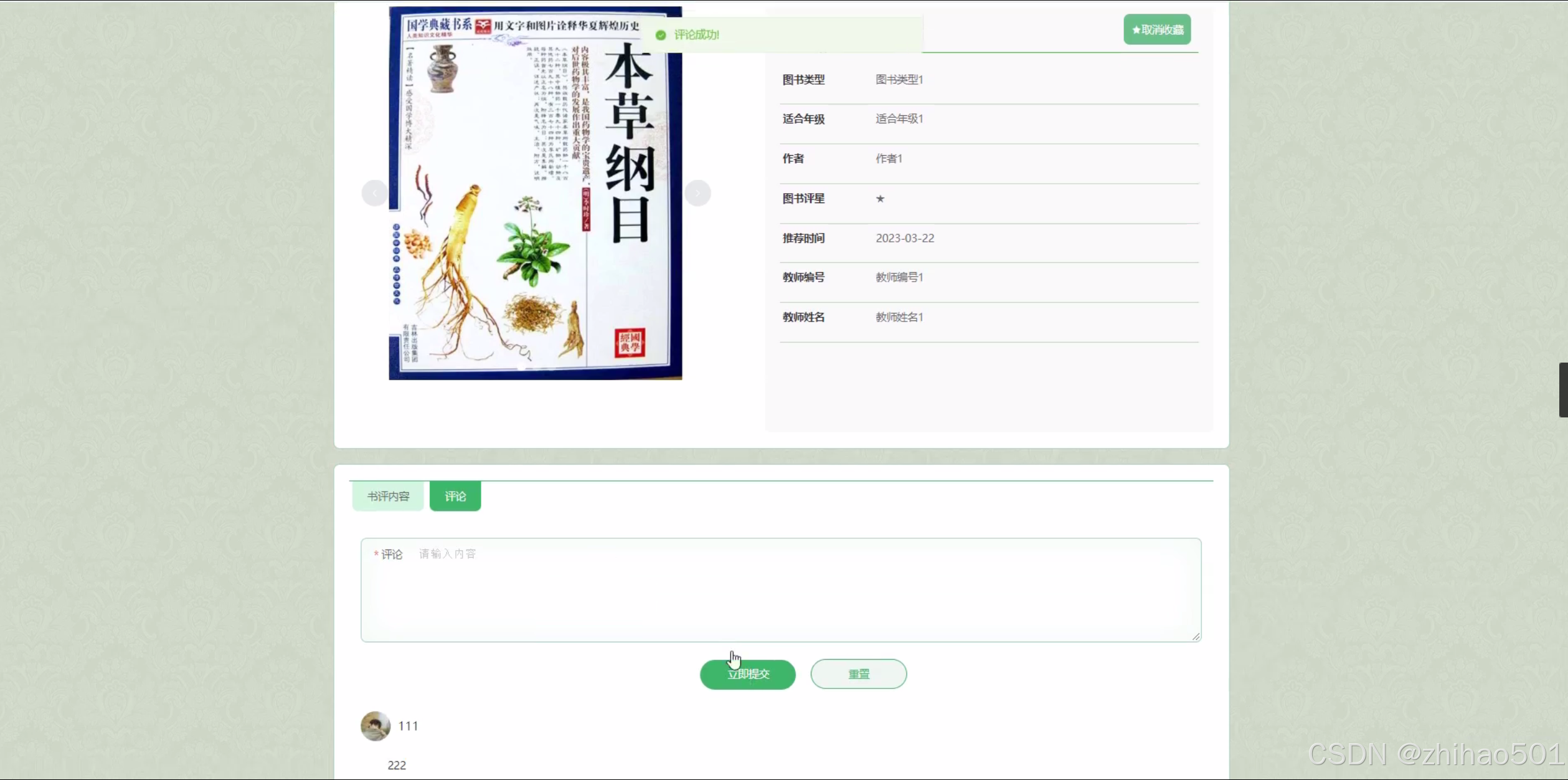
Task: Click the 推荐时间 value 2023-03-22
Action: [x=905, y=238]
